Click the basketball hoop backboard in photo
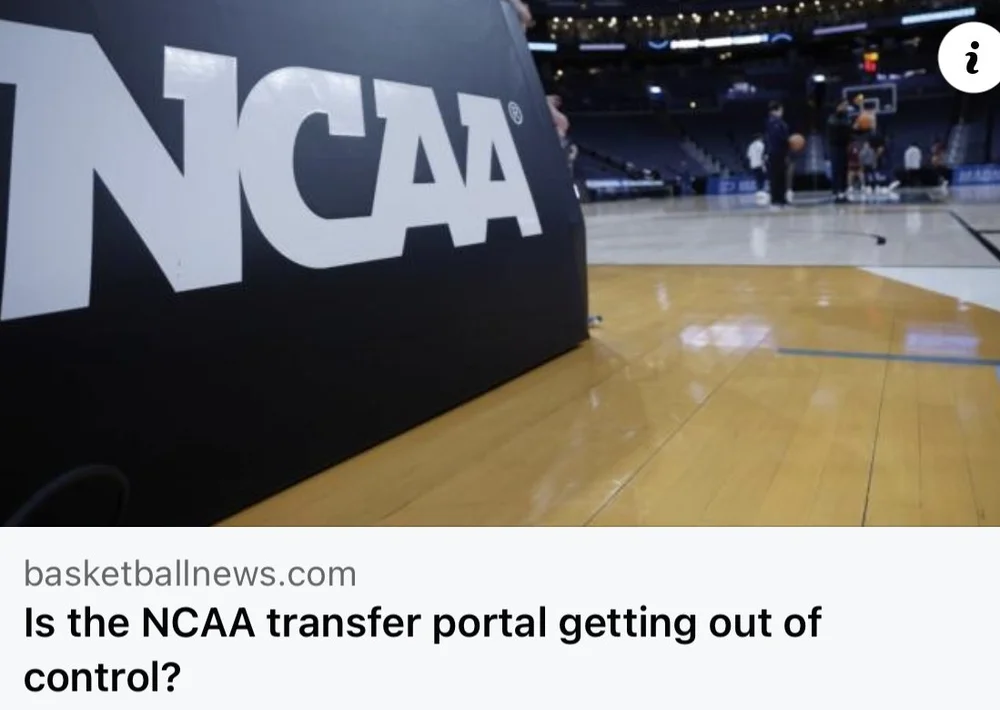The height and width of the screenshot is (710, 1000). click(x=869, y=100)
